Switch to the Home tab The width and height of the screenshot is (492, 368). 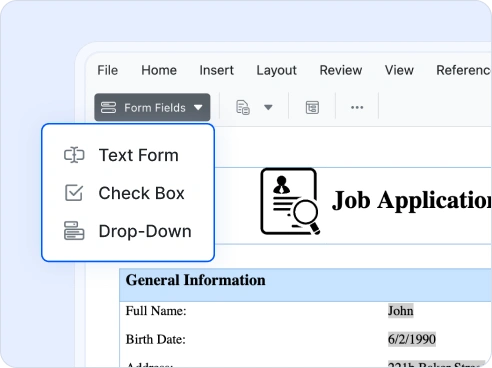click(159, 70)
